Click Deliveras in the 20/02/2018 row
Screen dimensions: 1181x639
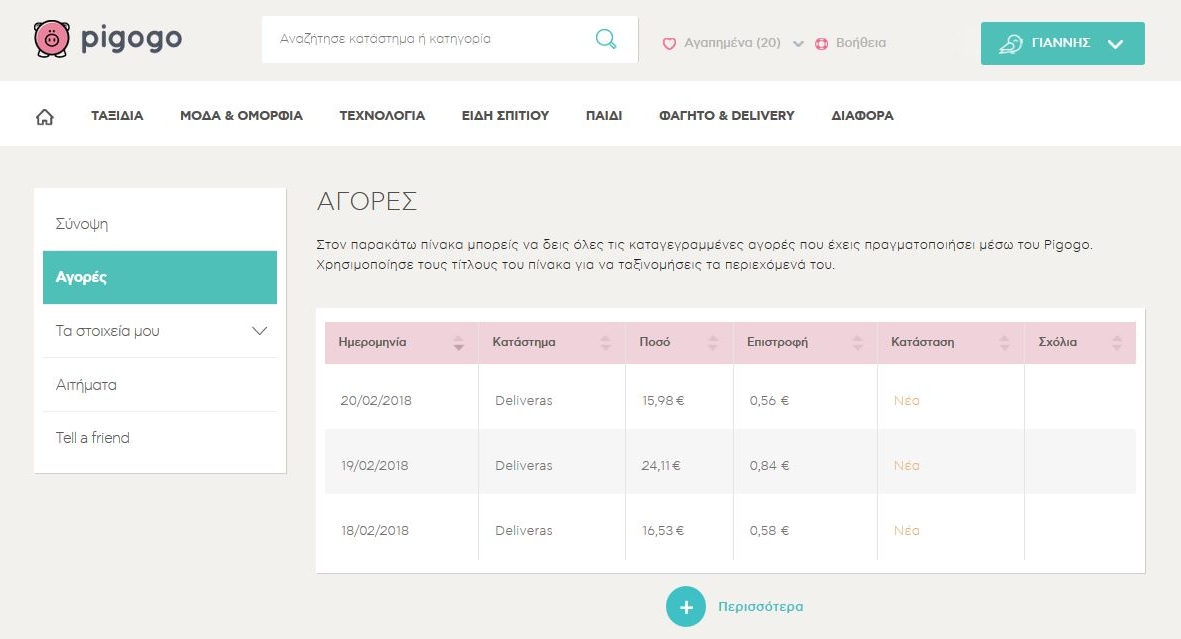point(523,401)
